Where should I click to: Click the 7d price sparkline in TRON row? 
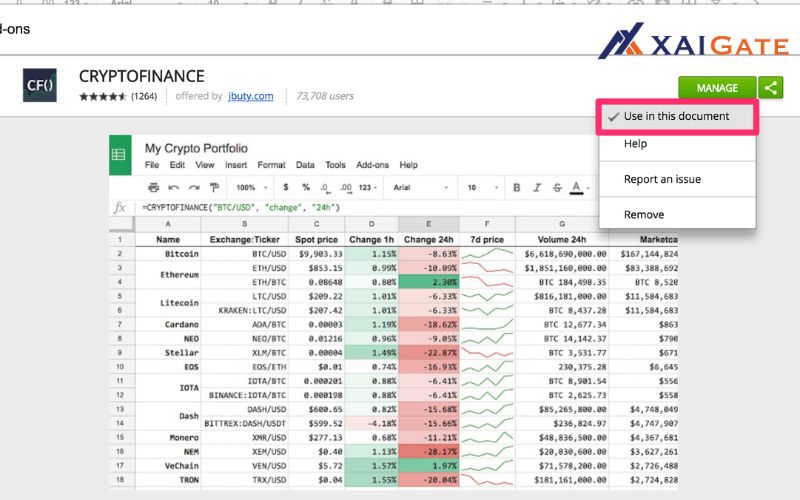[487, 480]
